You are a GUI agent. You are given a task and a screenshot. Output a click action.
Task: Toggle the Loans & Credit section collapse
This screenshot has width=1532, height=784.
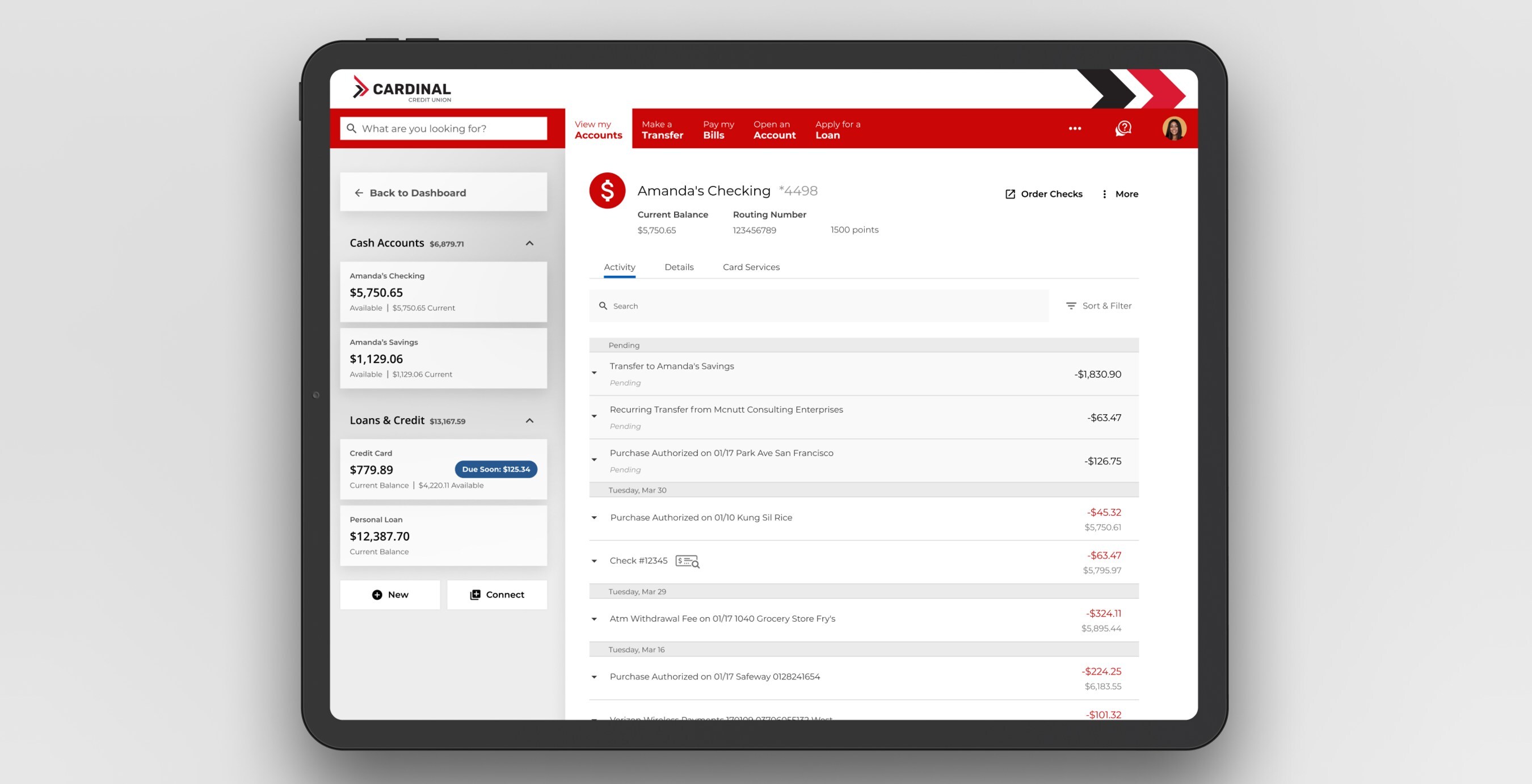click(530, 420)
